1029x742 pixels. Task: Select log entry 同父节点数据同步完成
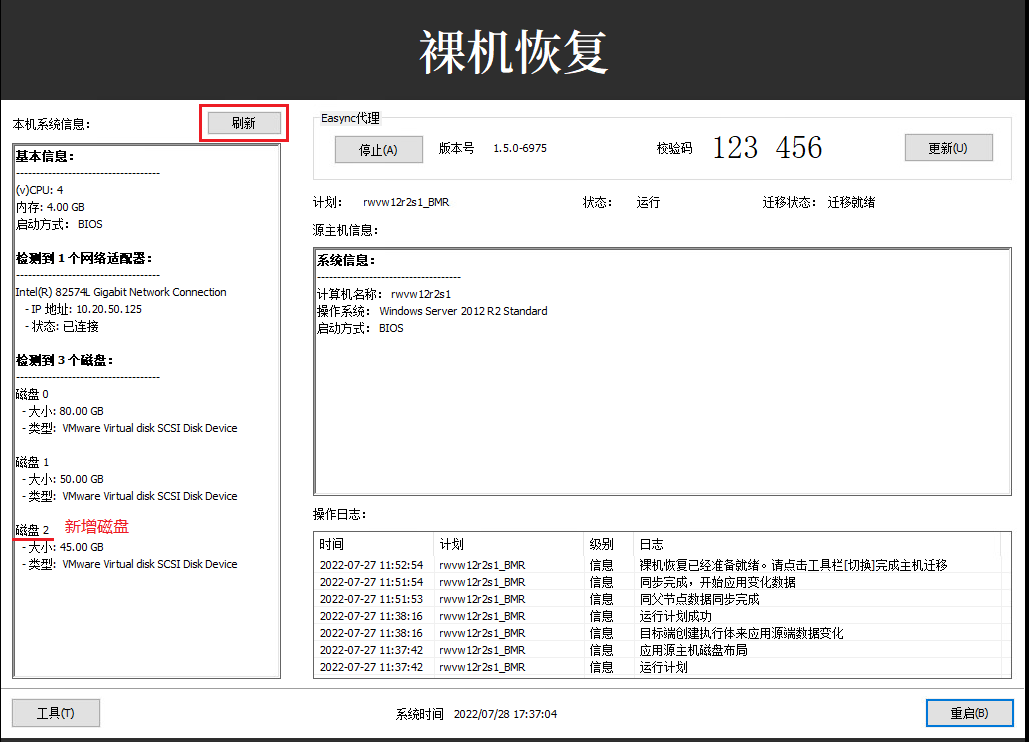coord(699,599)
